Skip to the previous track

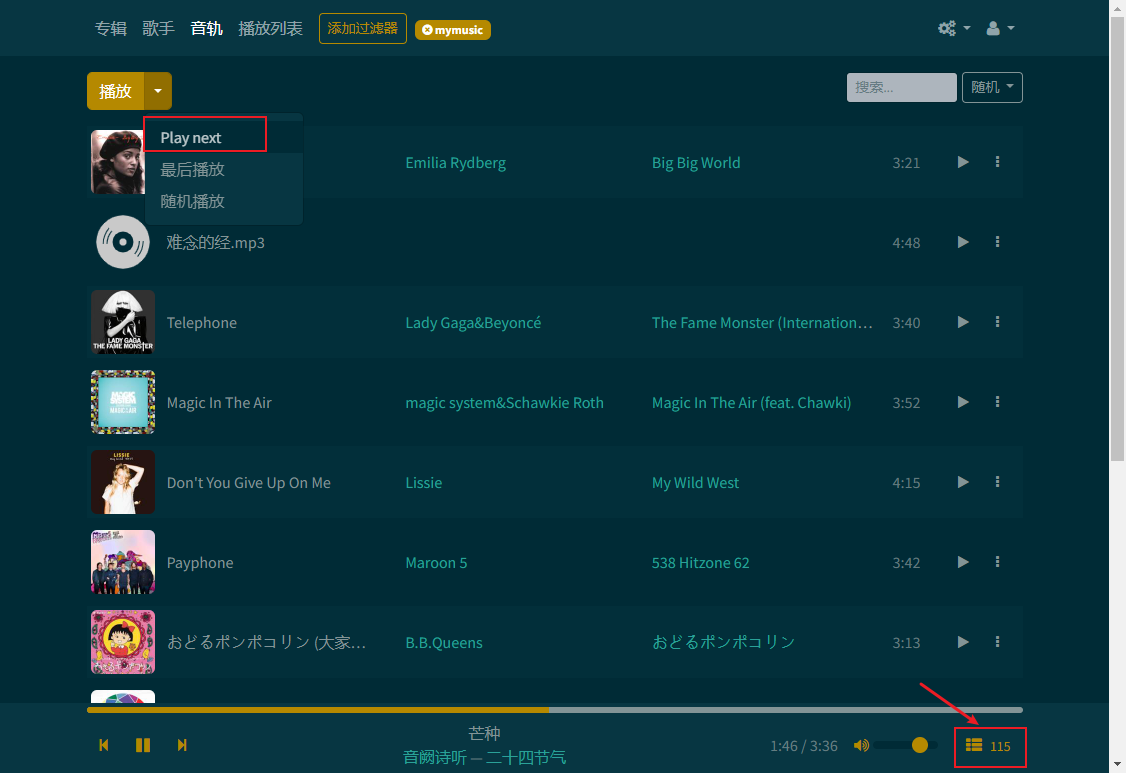coord(103,745)
